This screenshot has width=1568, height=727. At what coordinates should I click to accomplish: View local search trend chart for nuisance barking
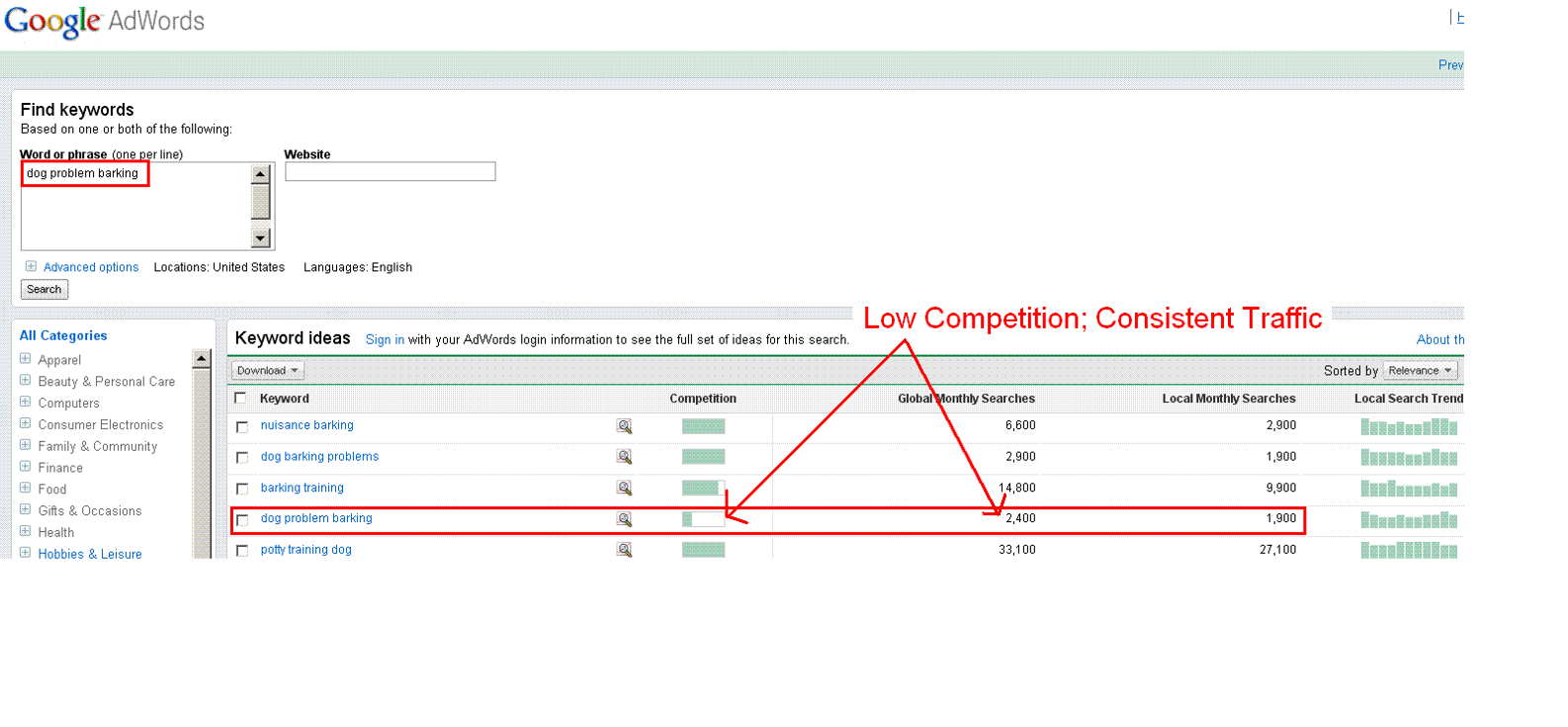coord(1408,426)
